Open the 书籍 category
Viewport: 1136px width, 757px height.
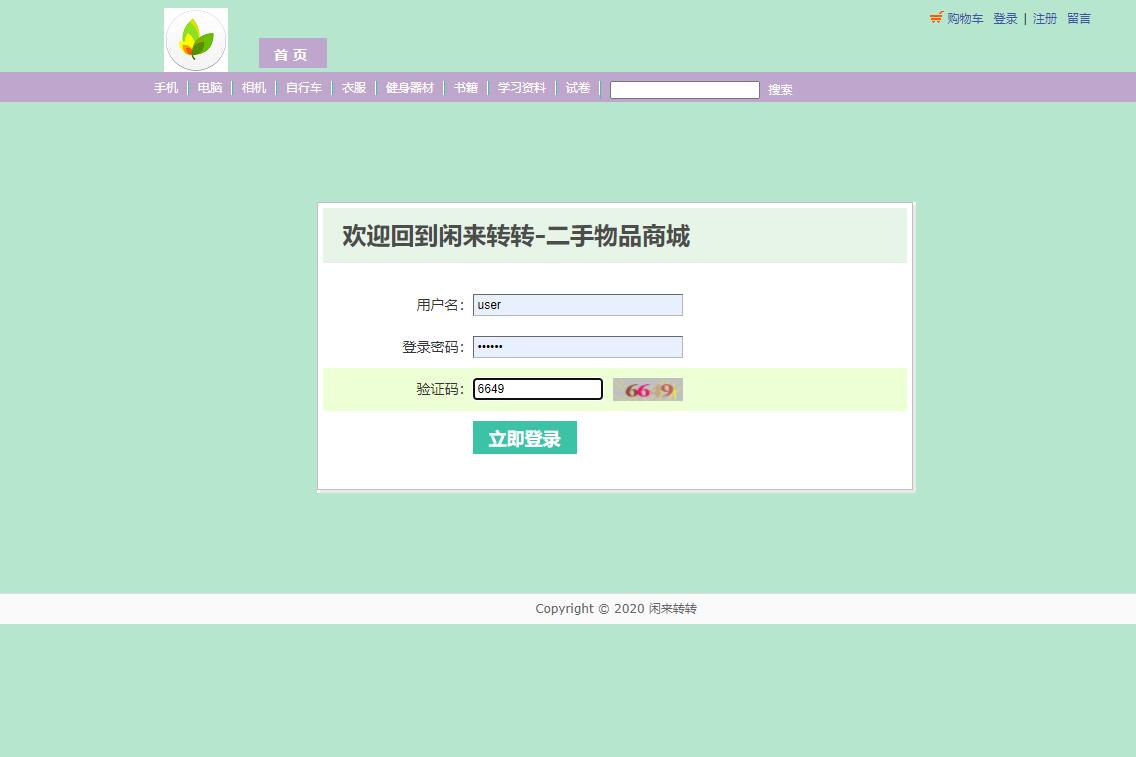[x=464, y=88]
